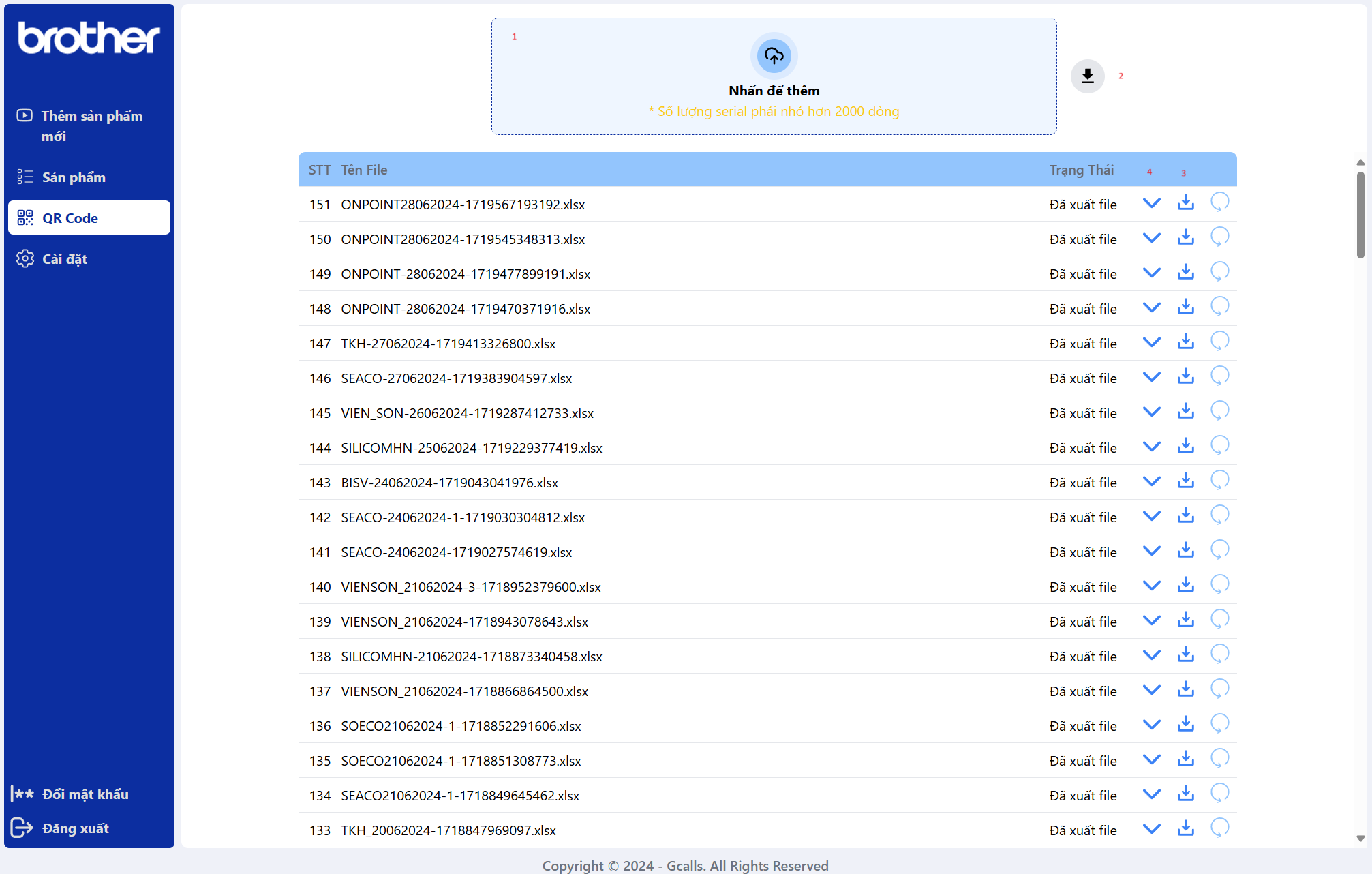This screenshot has width=1372, height=874.
Task: Click the cloud upload icon
Action: [774, 56]
